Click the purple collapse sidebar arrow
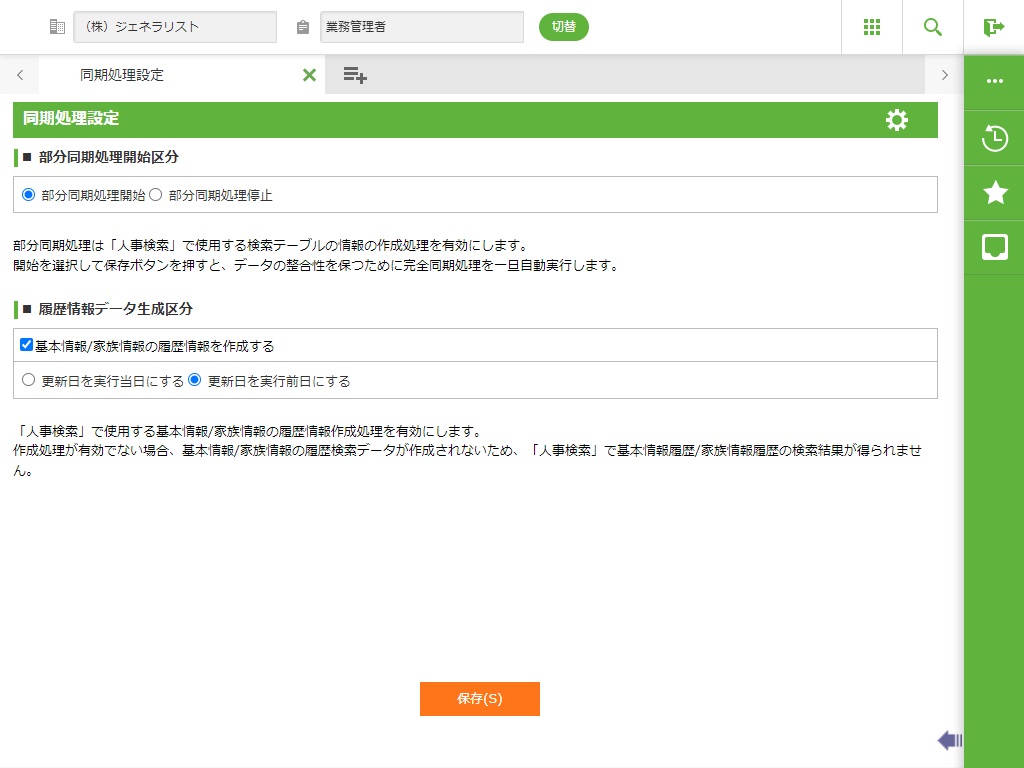This screenshot has height=768, width=1024. [x=949, y=740]
